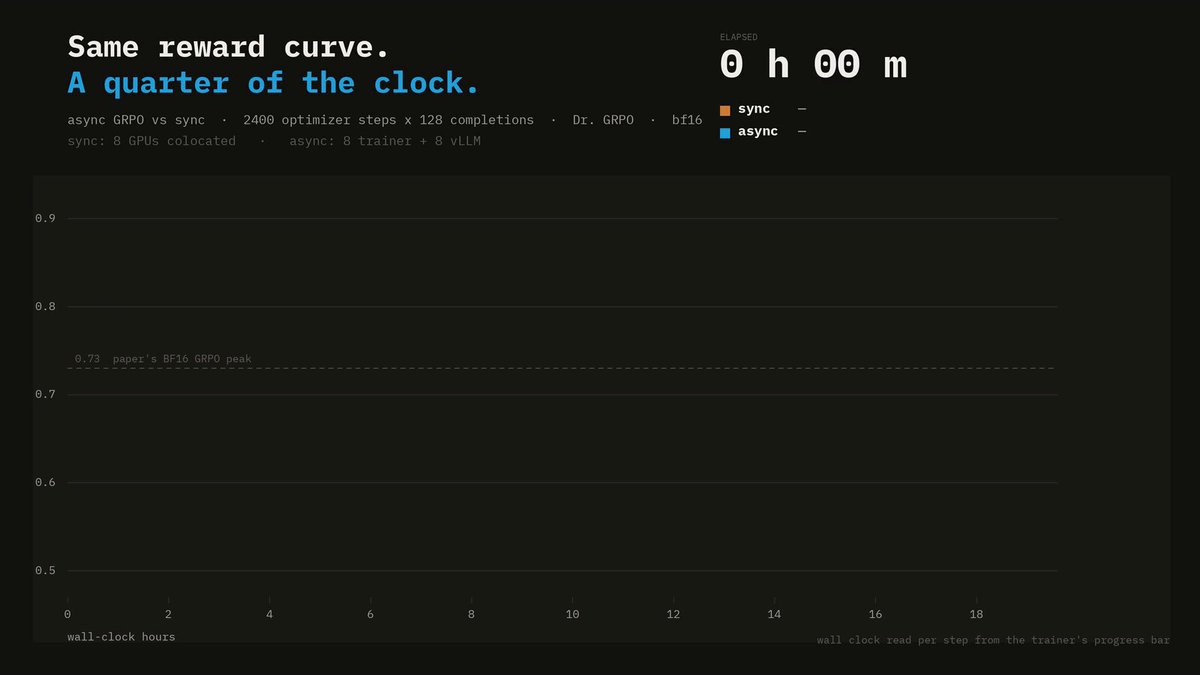Click the 0.6 y-axis tick label
The image size is (1200, 675).
coord(45,483)
